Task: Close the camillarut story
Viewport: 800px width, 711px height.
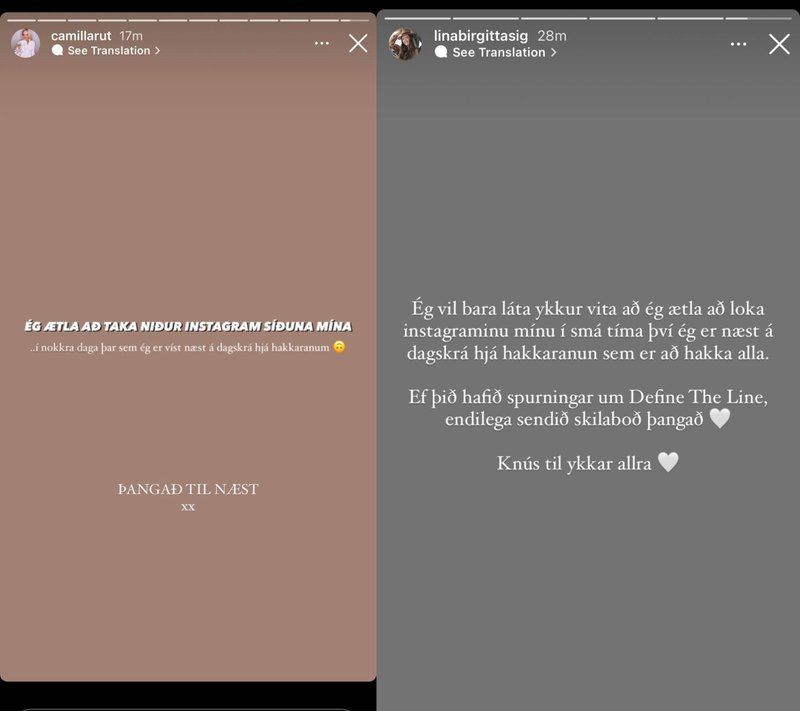Action: click(x=358, y=43)
